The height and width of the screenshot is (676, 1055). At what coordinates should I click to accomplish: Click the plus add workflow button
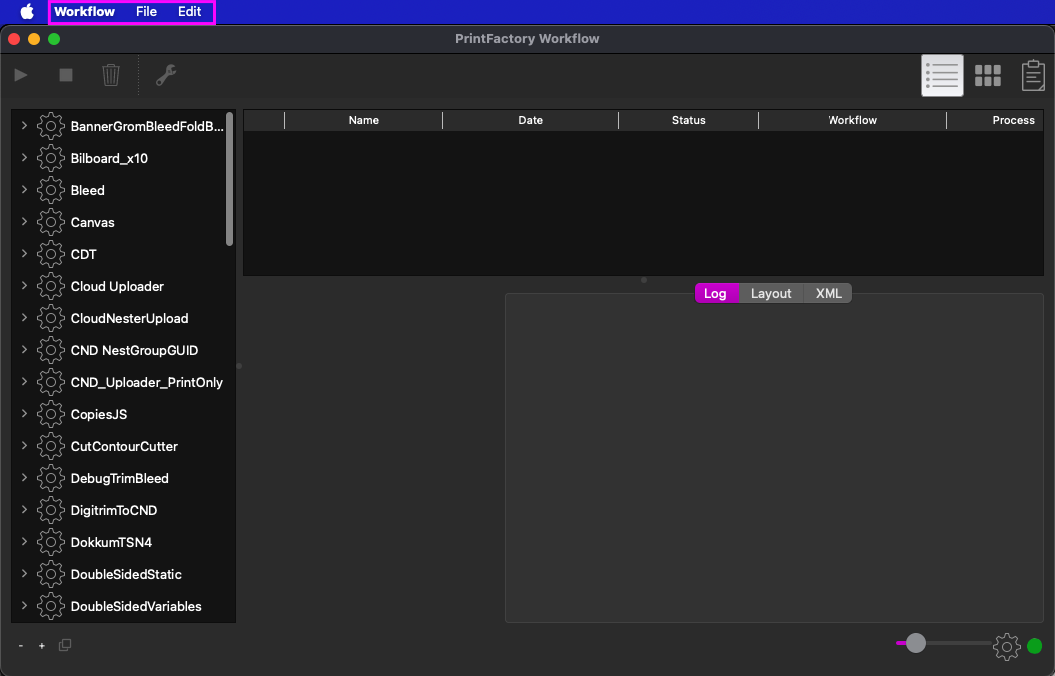coord(42,646)
